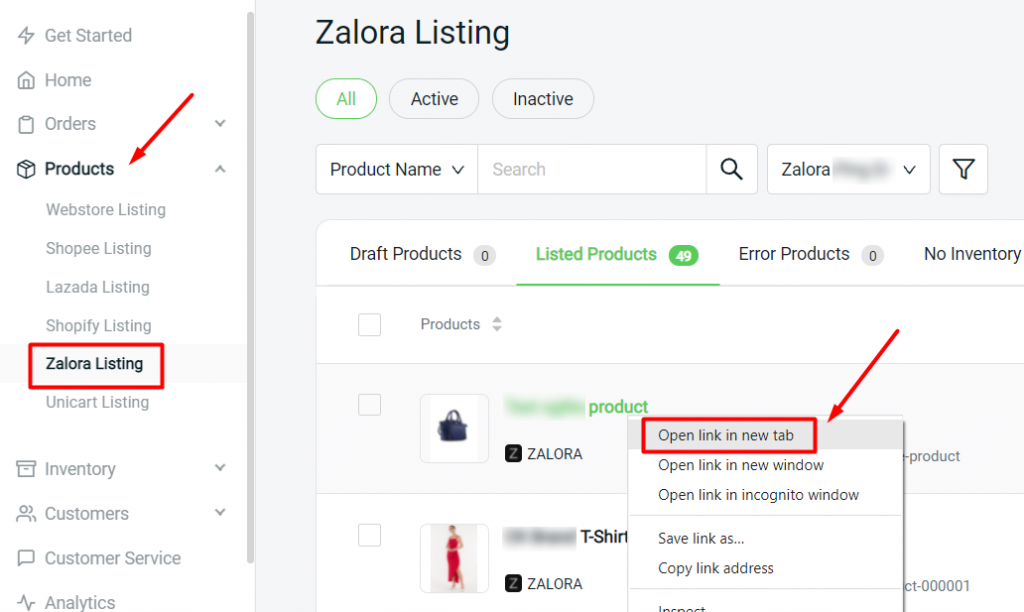Click the Products box icon
1024x612 pixels.
pyautogui.click(x=26, y=169)
